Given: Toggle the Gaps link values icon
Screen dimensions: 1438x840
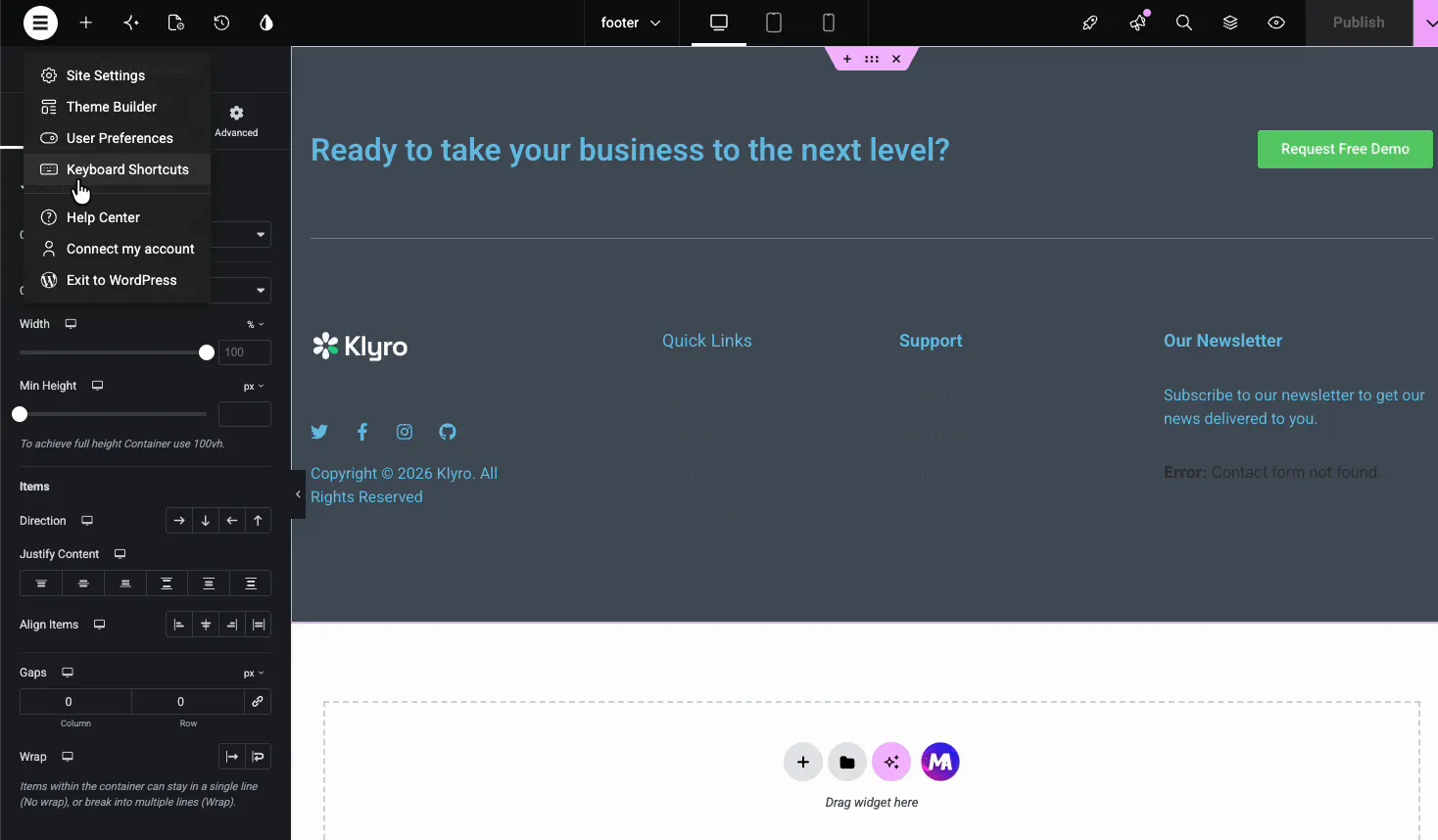Looking at the screenshot, I should [x=258, y=702].
